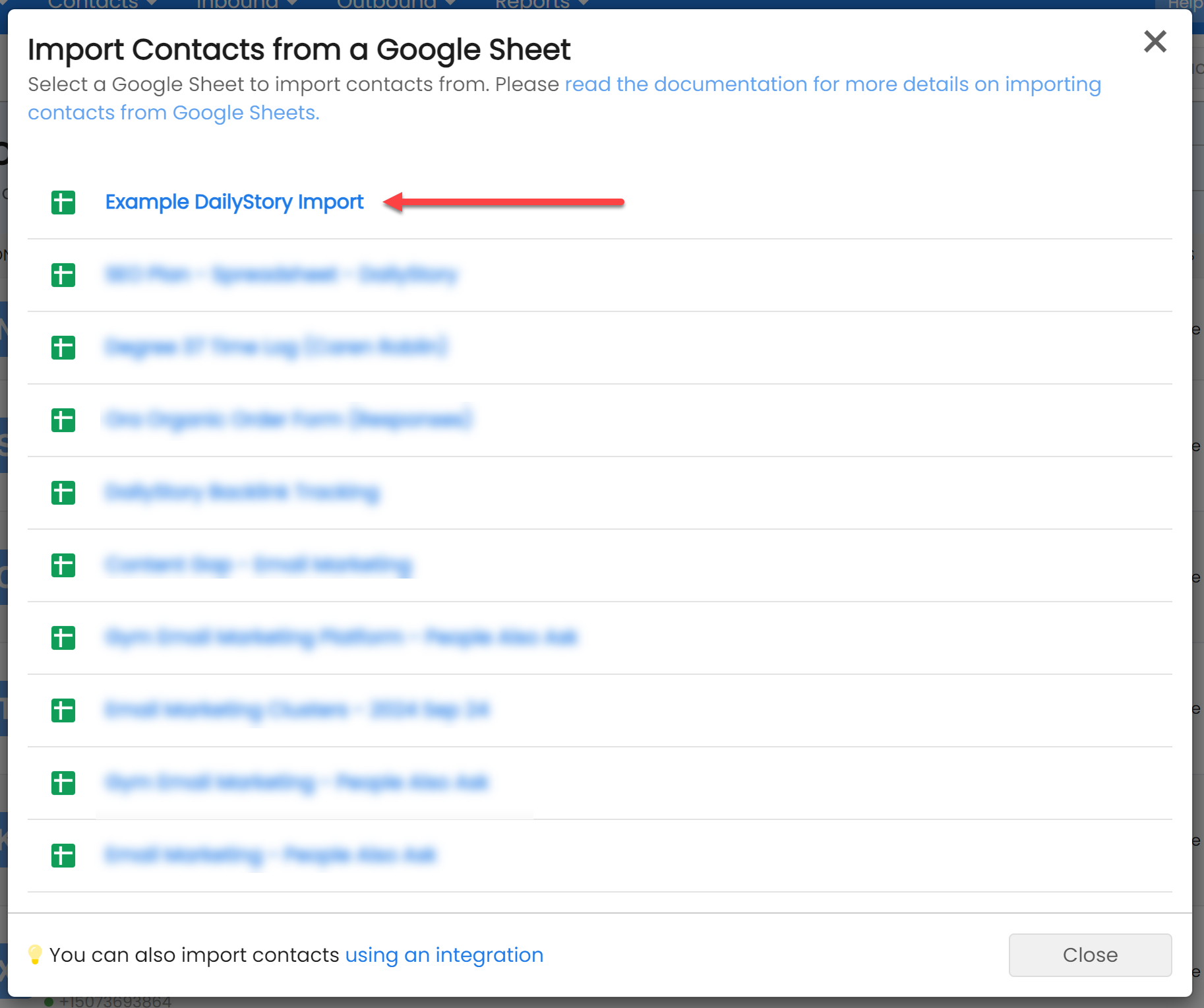
Task: Select the sheet icon next to Degree 37 Time Log
Action: pos(63,348)
